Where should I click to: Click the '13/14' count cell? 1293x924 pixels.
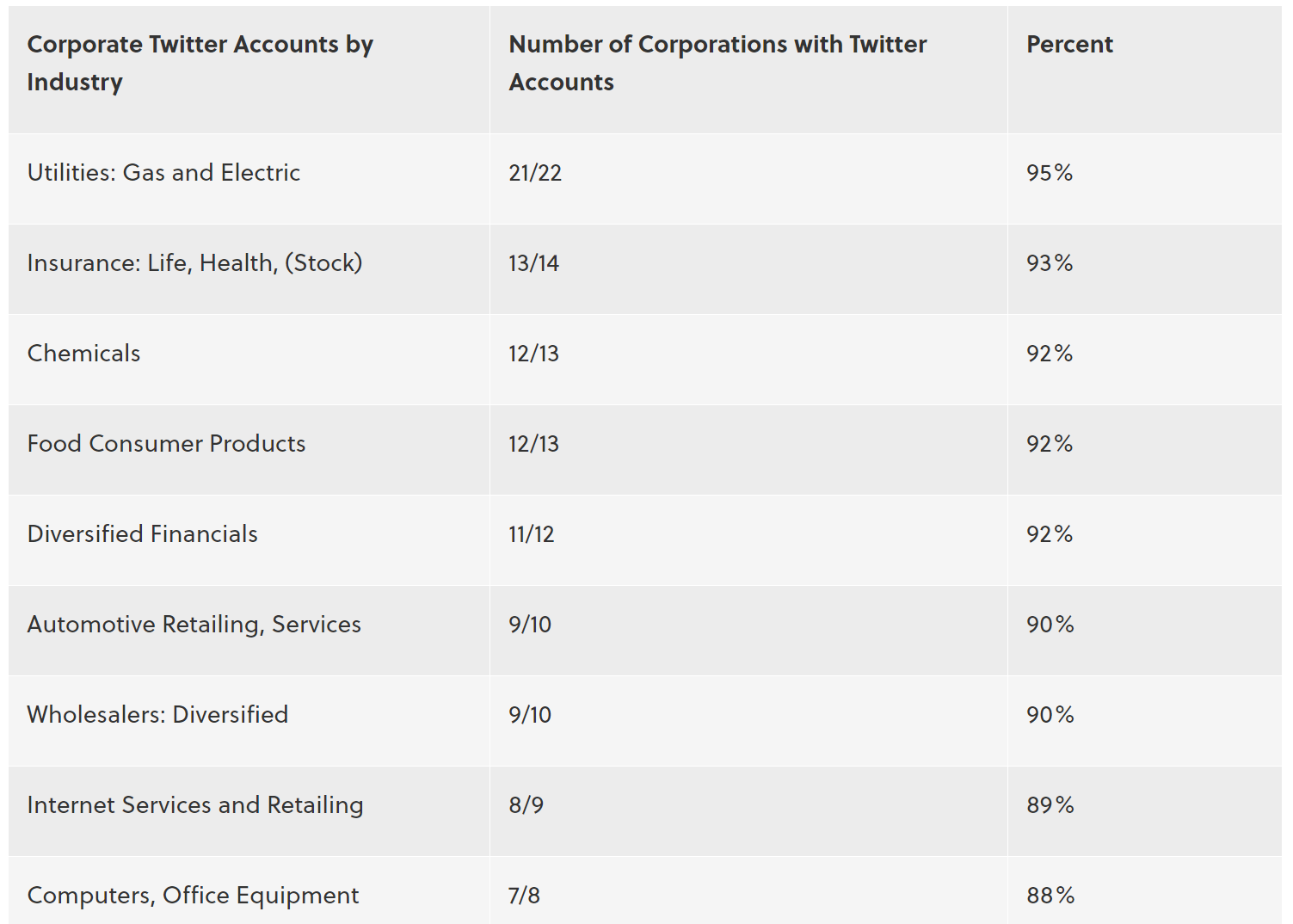(533, 263)
